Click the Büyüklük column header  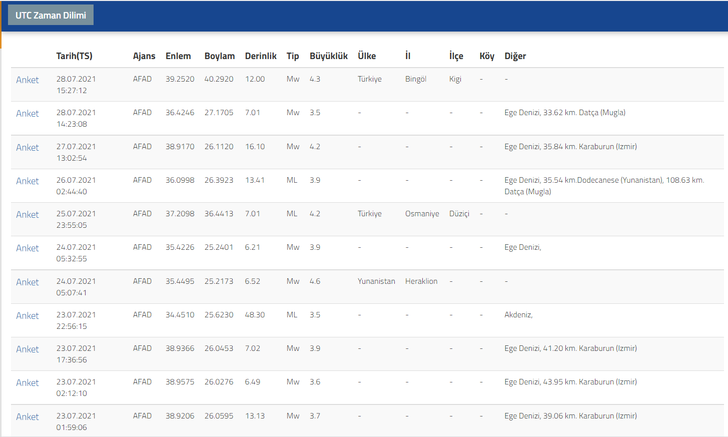pos(327,55)
